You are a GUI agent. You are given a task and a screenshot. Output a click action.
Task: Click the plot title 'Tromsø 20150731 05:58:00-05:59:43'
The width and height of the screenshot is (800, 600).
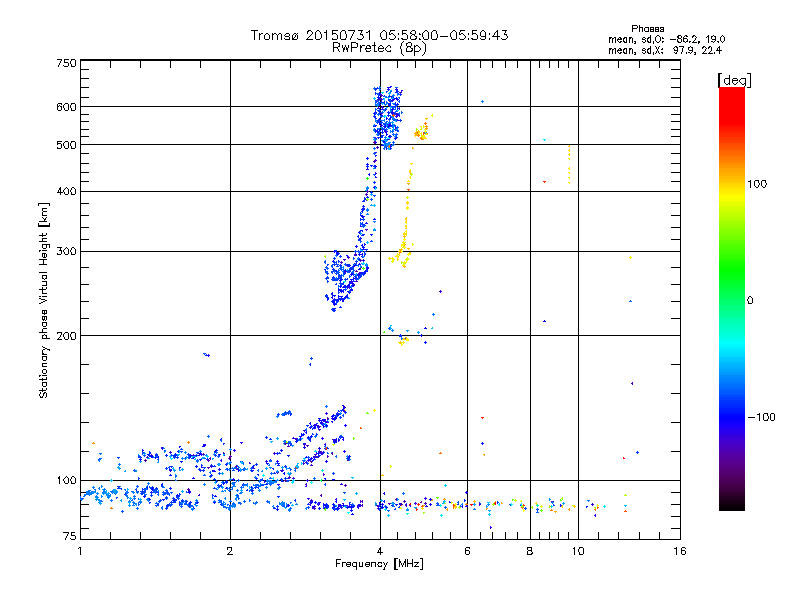pos(379,35)
